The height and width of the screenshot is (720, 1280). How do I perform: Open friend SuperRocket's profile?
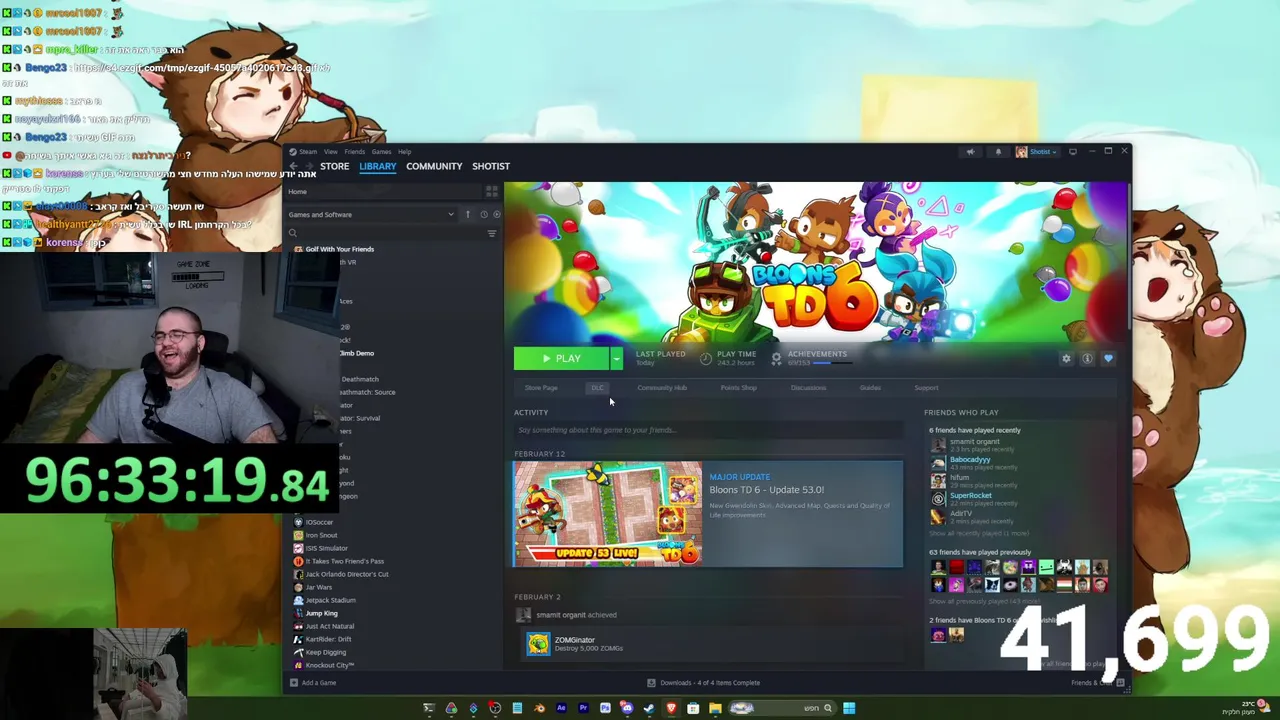[970, 496]
